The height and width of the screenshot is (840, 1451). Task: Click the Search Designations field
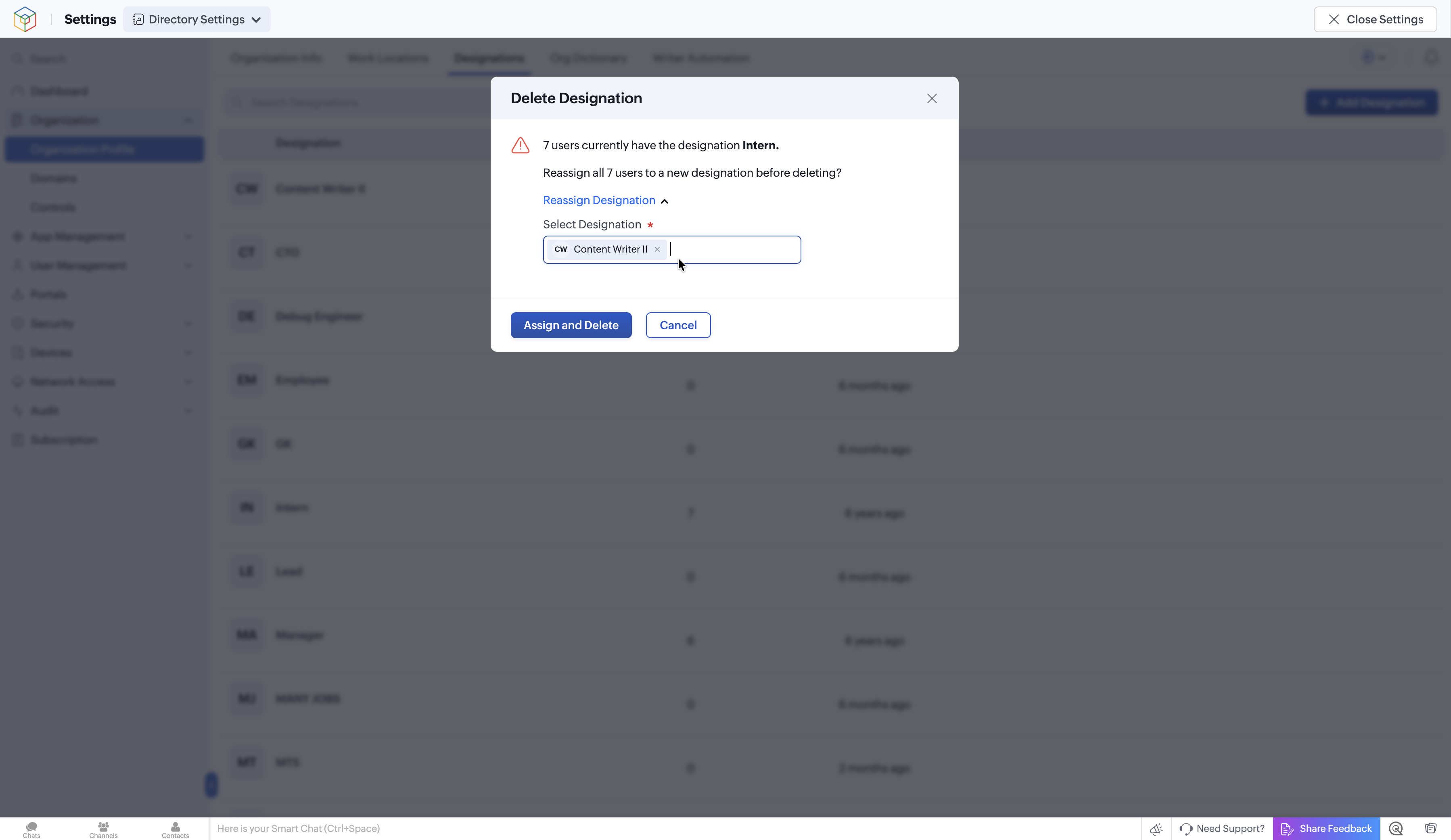click(x=357, y=103)
